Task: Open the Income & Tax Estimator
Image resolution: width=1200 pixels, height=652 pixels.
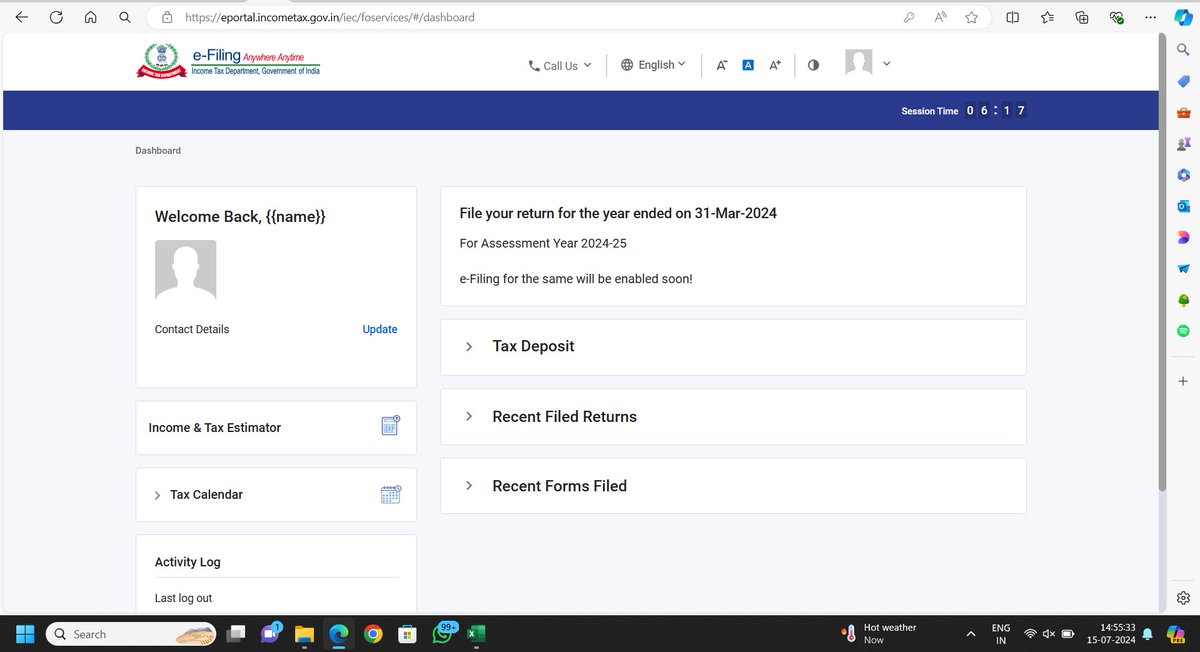Action: click(276, 427)
